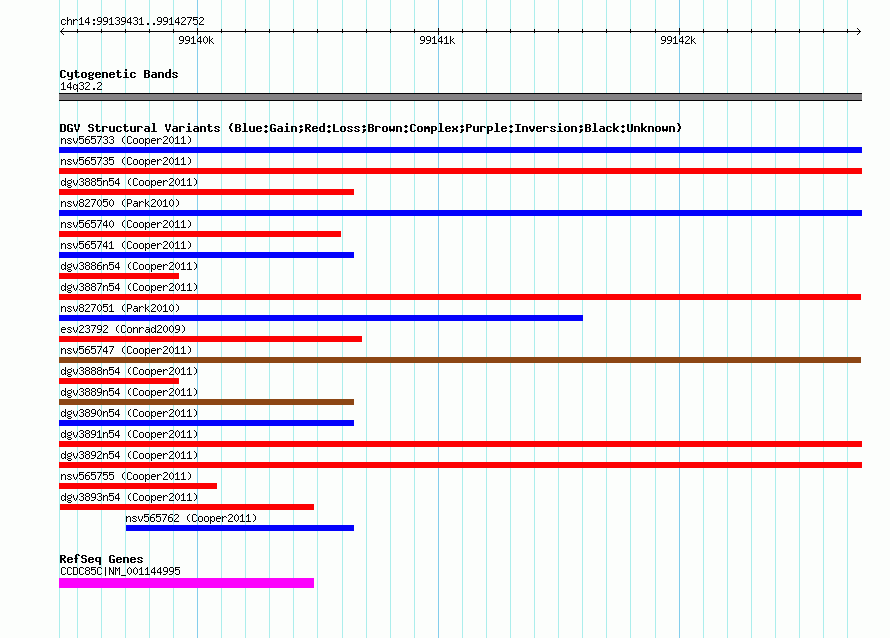Click the 99140k ruler tick label
The width and height of the screenshot is (890, 638).
coord(196,40)
